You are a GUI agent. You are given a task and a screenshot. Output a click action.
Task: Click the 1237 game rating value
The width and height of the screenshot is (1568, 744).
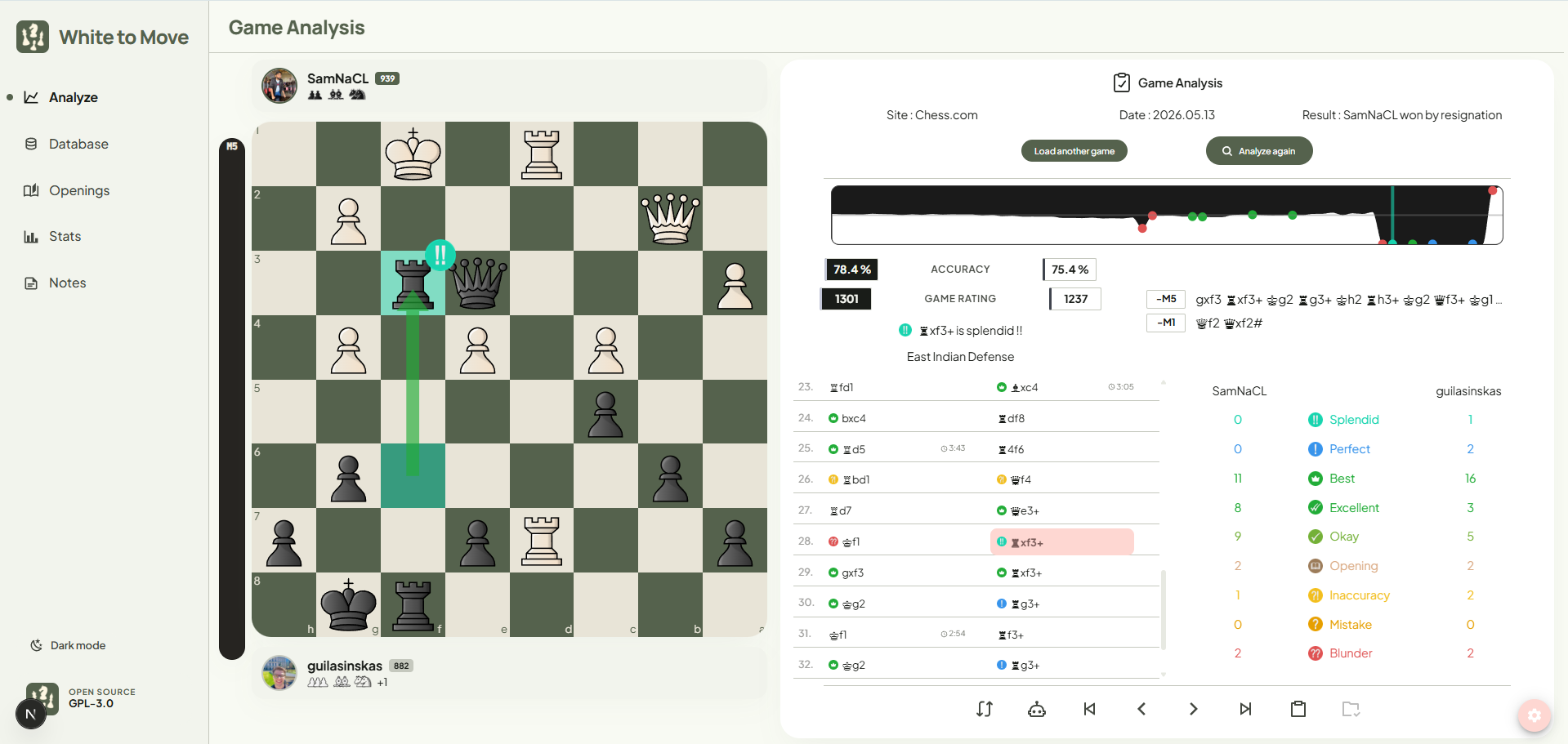click(x=1075, y=299)
